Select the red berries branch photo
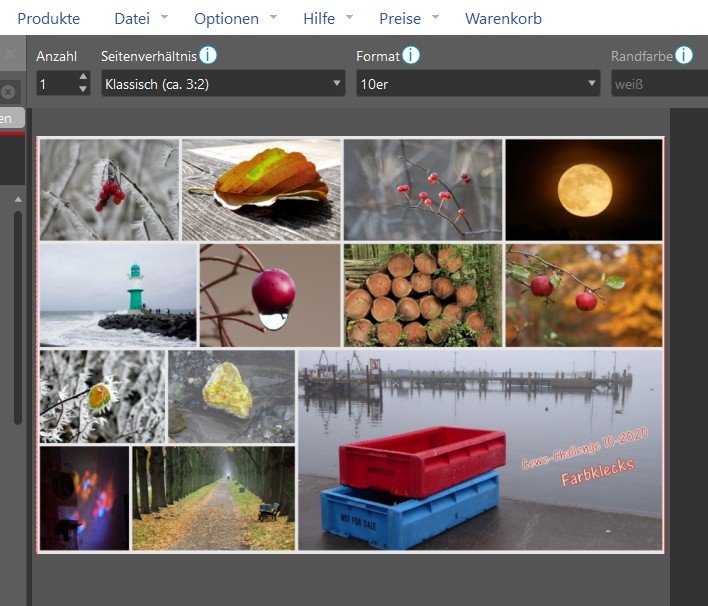The image size is (708, 606). point(423,190)
